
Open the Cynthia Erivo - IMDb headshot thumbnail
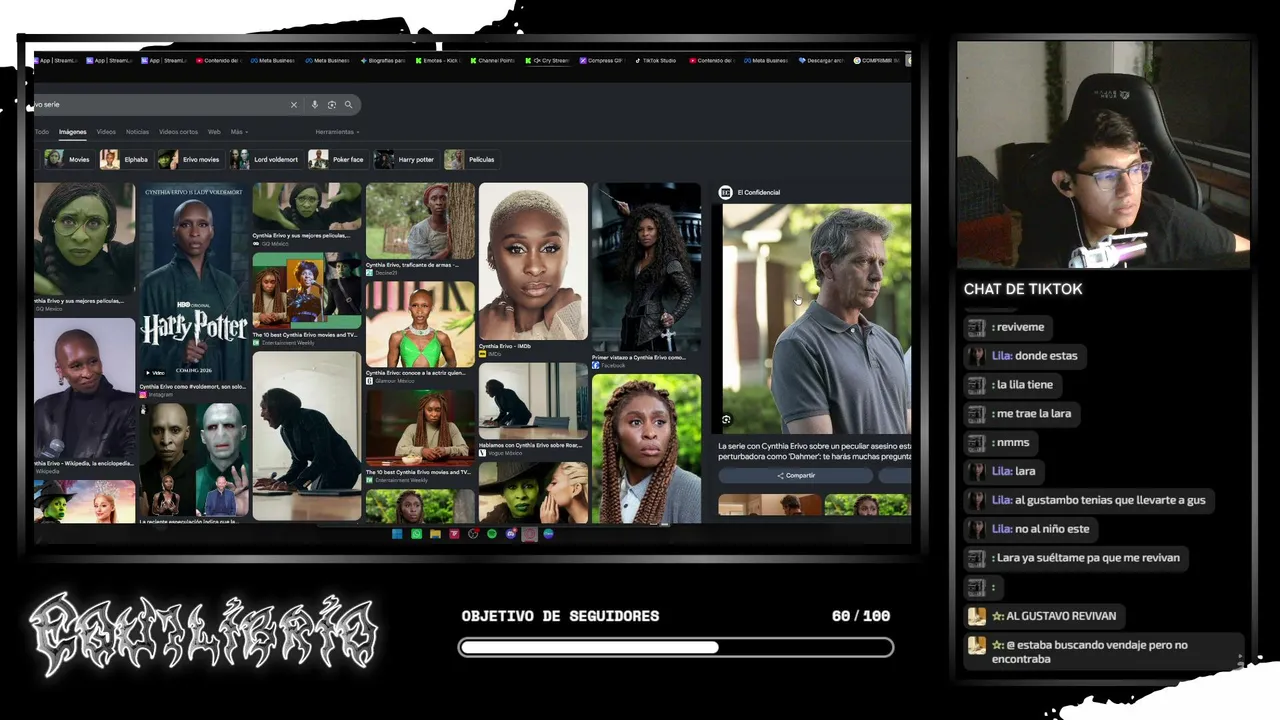tap(533, 262)
